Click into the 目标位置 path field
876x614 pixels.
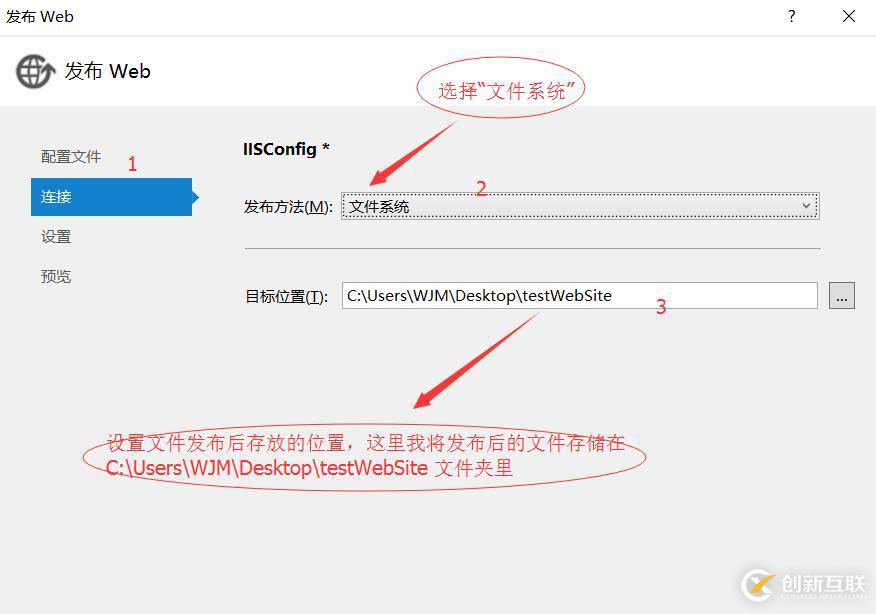580,296
